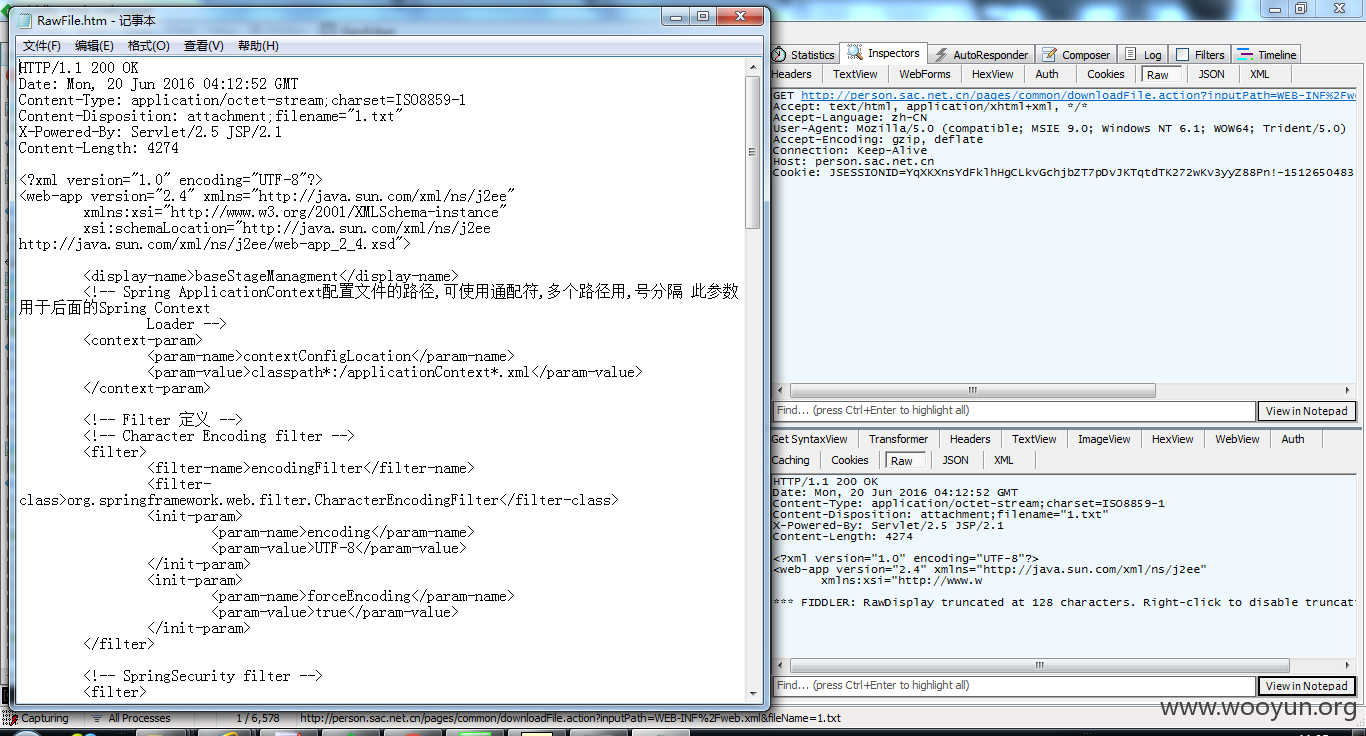Screen dimensions: 1366x736
Task: Click the 'encodingFilter' filter-name line
Action: click(x=310, y=468)
